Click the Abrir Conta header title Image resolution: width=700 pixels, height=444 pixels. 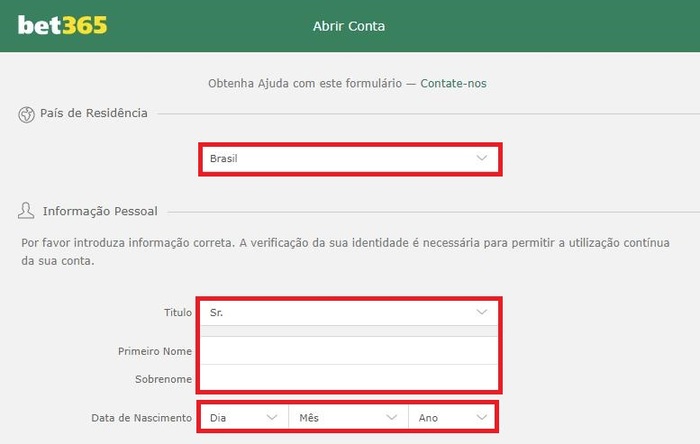tap(349, 26)
